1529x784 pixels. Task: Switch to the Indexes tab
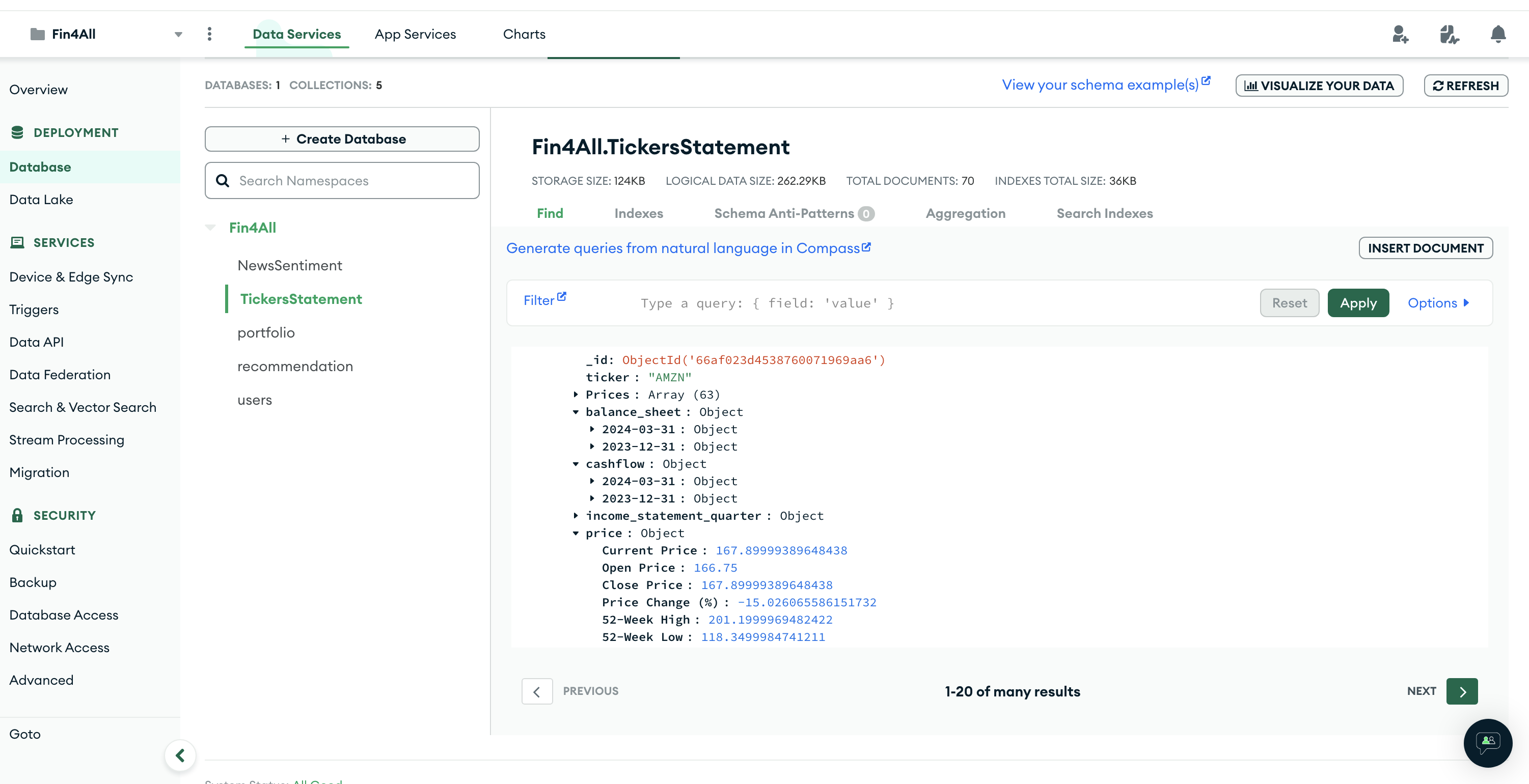coord(638,214)
